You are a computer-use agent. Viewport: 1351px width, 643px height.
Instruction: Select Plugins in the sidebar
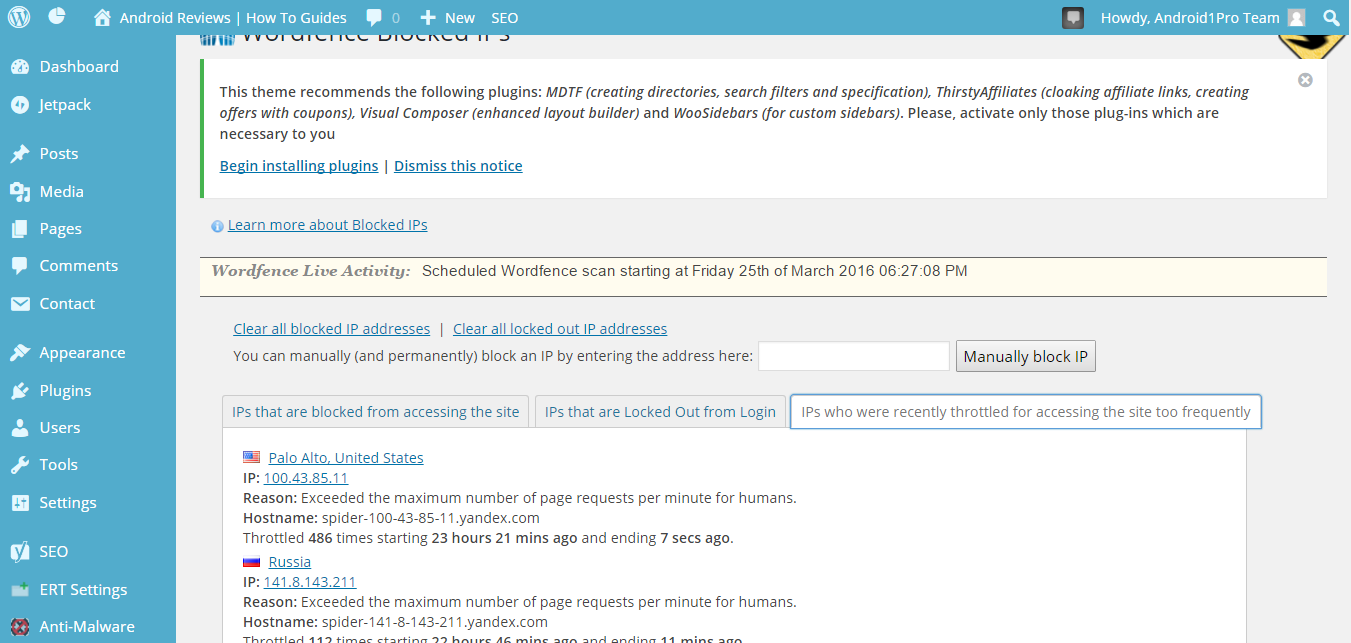coord(66,391)
